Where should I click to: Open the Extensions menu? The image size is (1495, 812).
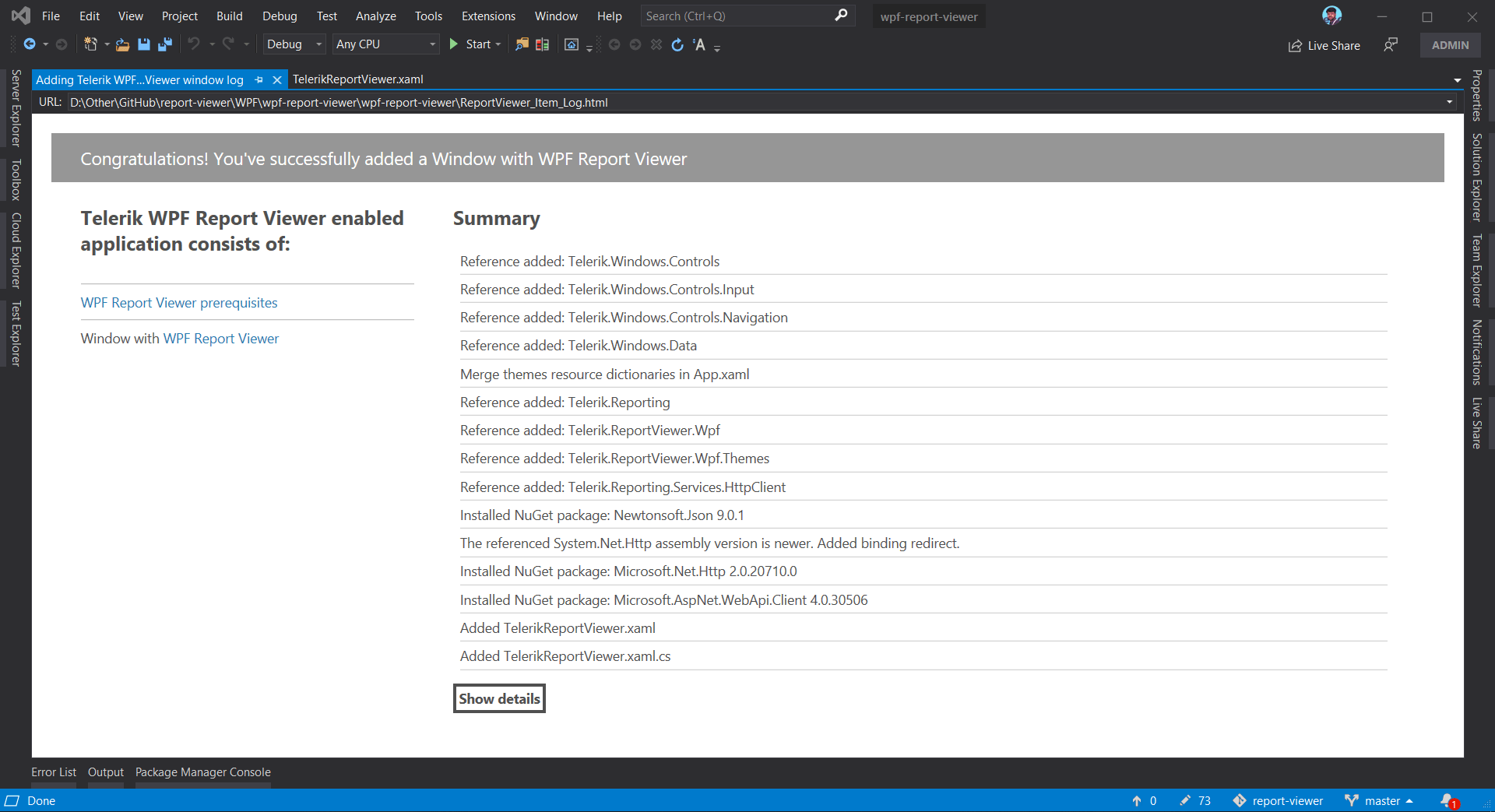click(x=488, y=16)
